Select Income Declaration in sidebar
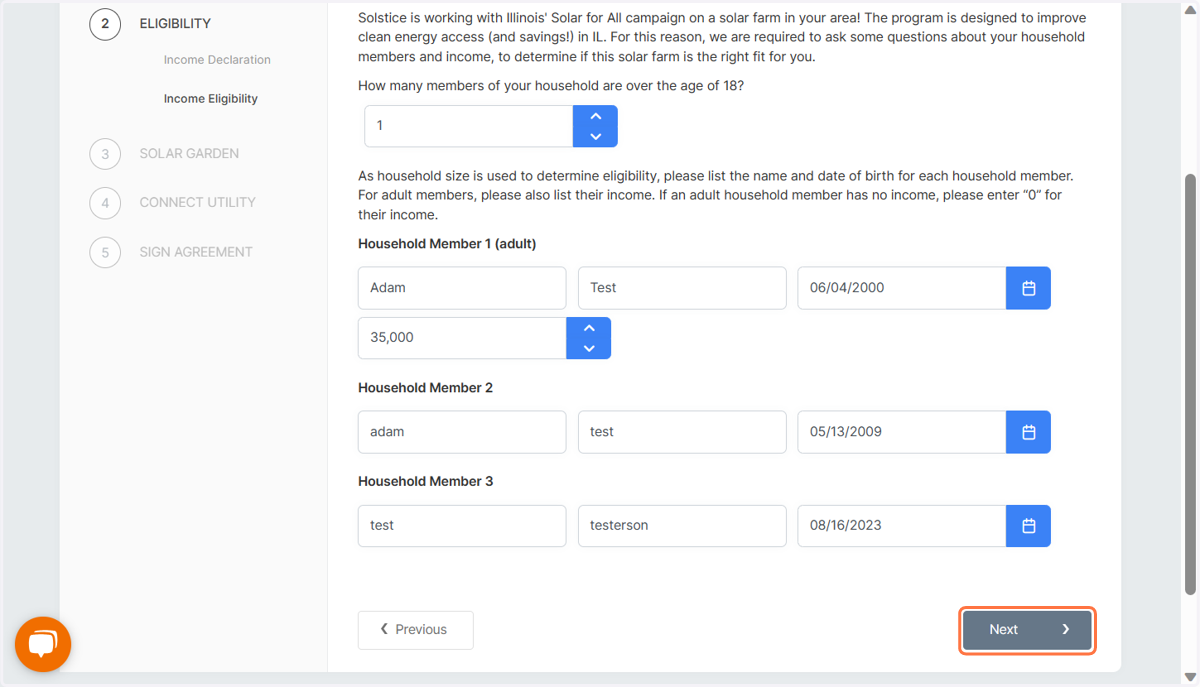 click(x=217, y=60)
